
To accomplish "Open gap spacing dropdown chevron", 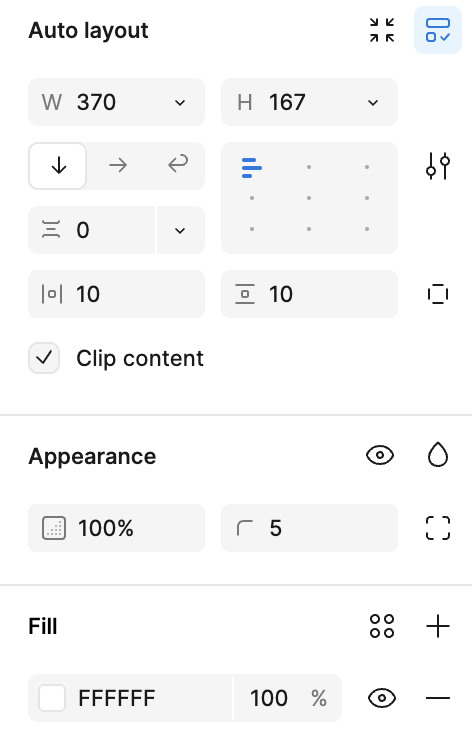I will (x=180, y=230).
